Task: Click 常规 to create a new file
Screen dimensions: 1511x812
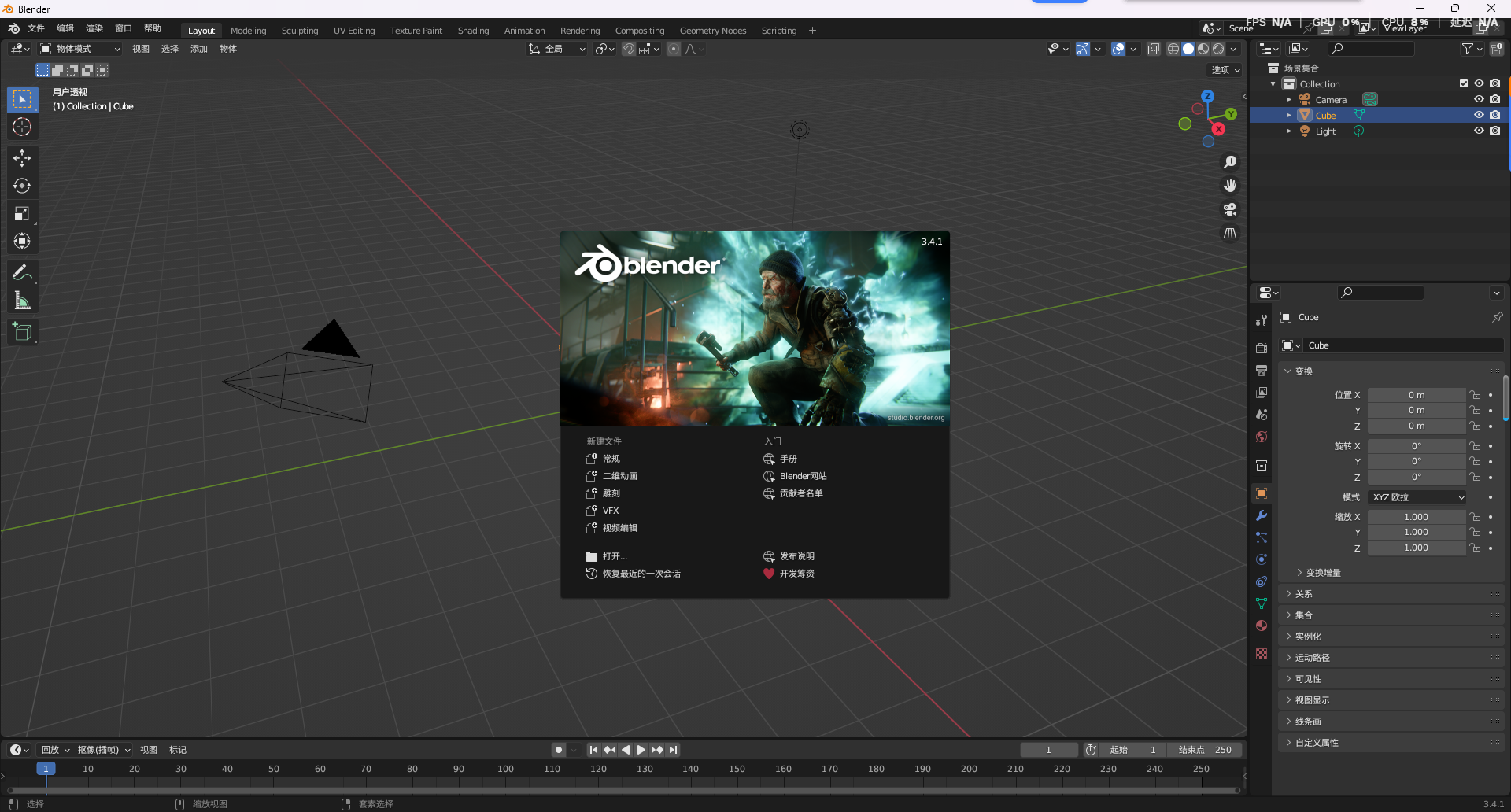Action: [x=610, y=458]
